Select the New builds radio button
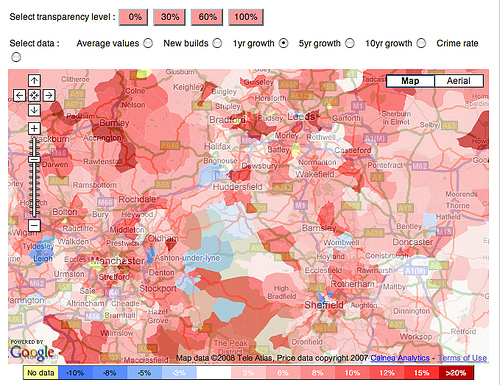This screenshot has width=500, height=385. [x=217, y=43]
